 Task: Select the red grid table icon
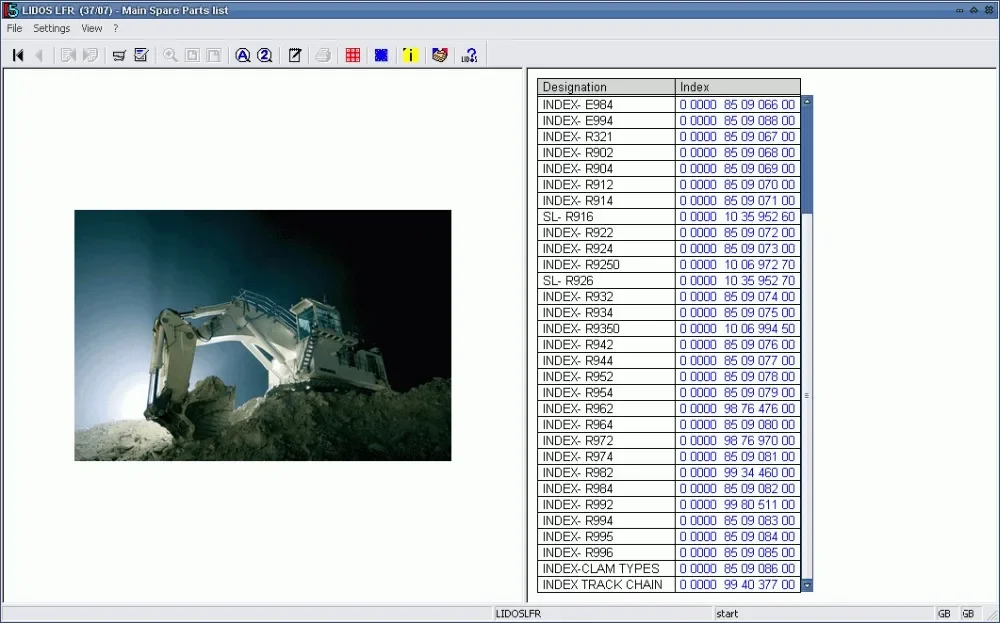(352, 55)
